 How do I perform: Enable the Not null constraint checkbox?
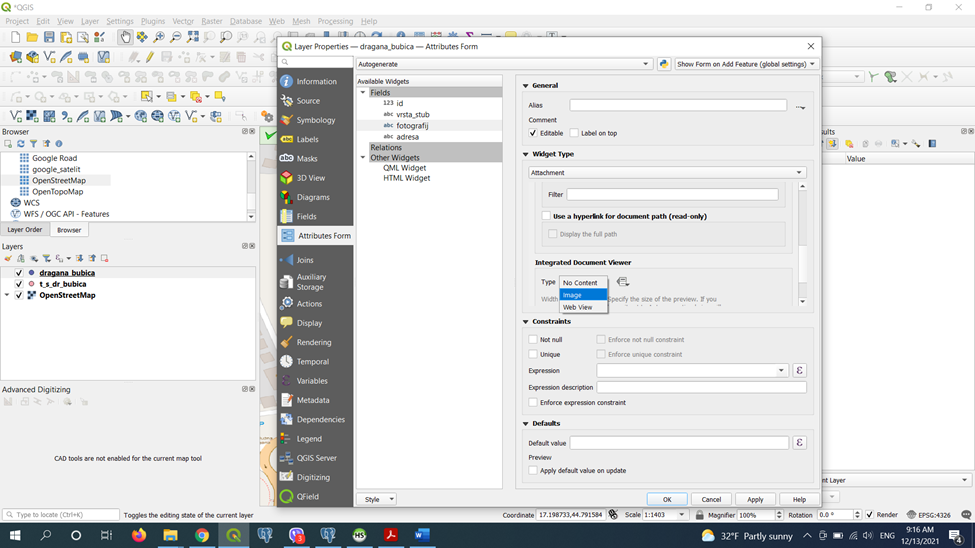[533, 340]
